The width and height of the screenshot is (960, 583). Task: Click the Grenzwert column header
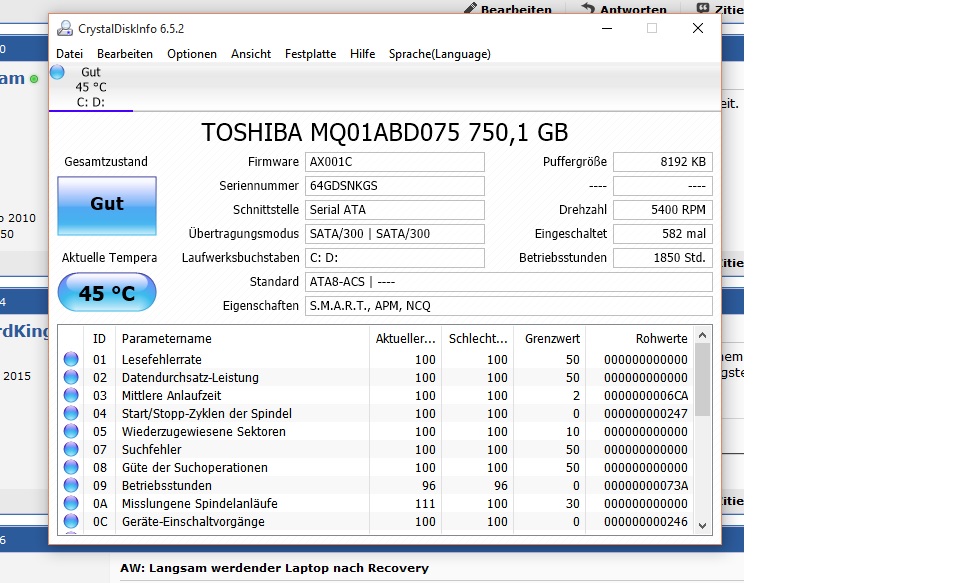550,339
